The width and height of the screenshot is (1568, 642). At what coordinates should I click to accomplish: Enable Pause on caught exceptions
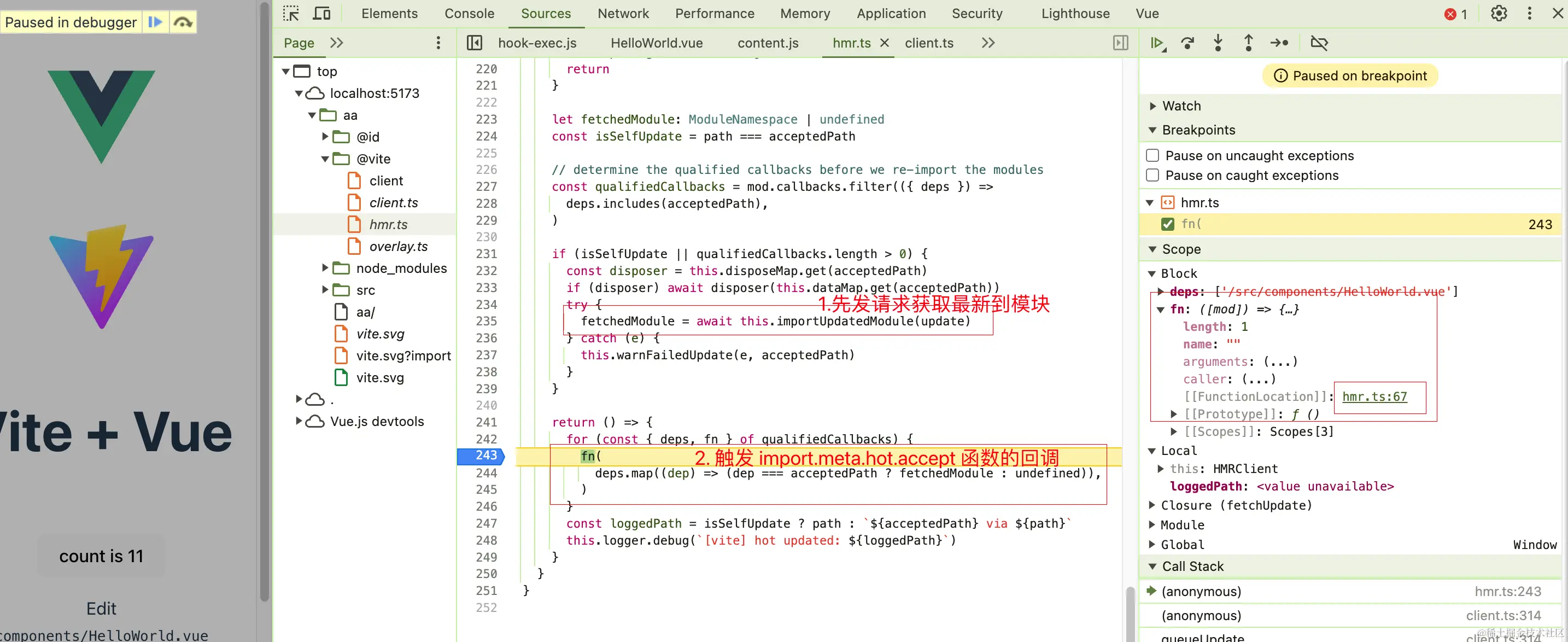click(x=1152, y=176)
